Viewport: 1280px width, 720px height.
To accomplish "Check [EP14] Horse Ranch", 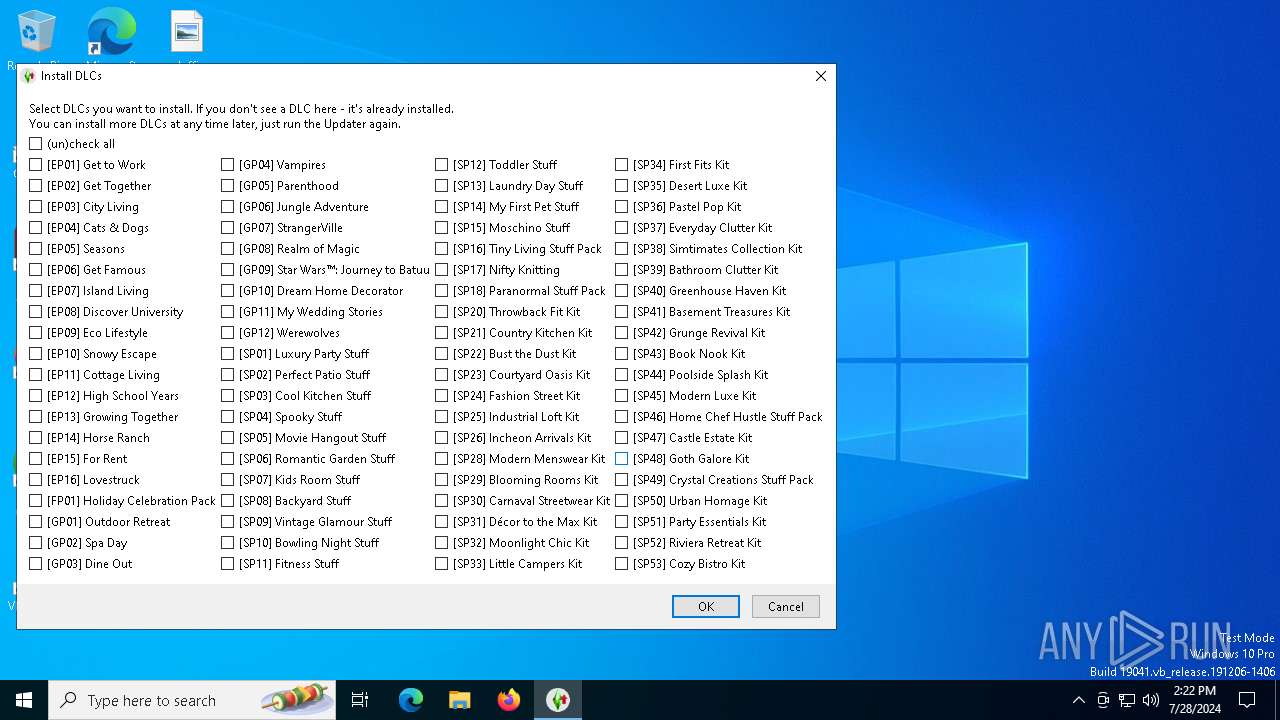I will tap(36, 438).
